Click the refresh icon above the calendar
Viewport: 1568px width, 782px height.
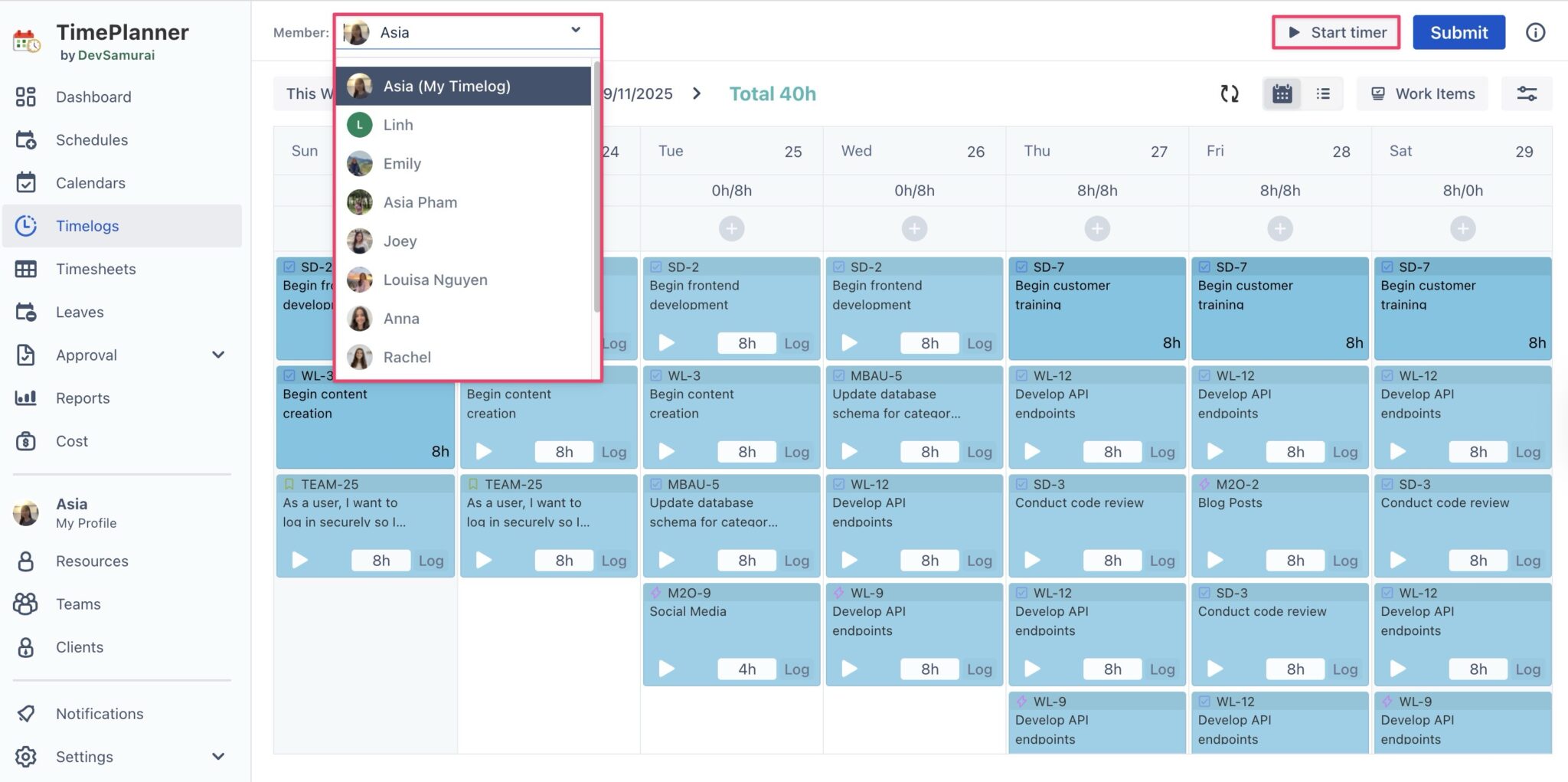[1230, 93]
